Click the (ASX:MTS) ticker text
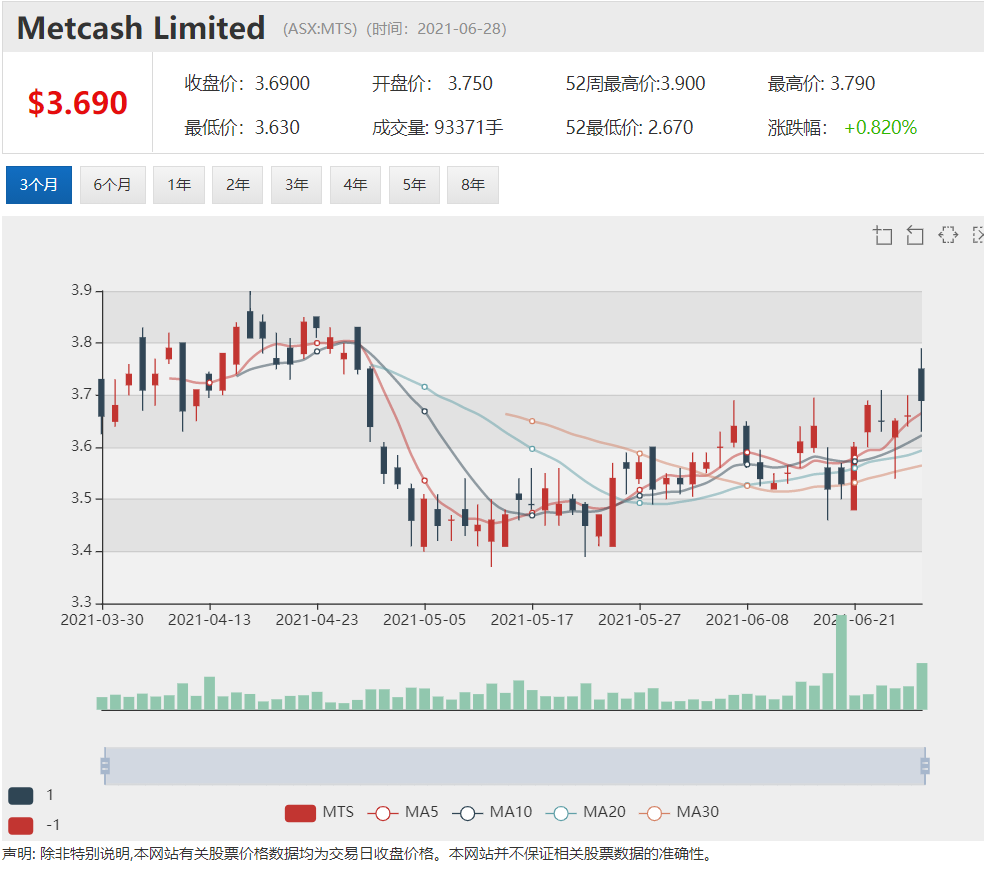Viewport: 986px width, 869px height. point(320,29)
